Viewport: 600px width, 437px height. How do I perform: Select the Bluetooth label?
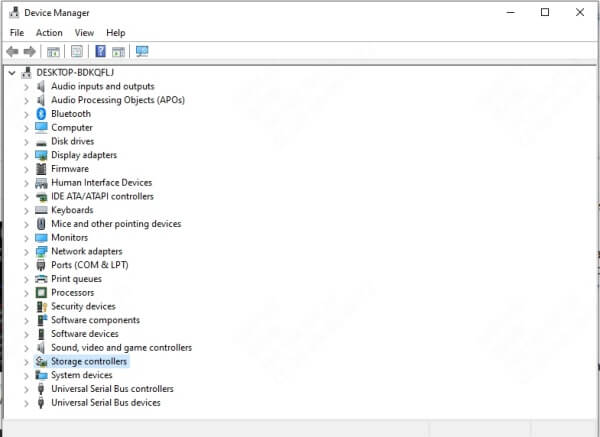(71, 114)
